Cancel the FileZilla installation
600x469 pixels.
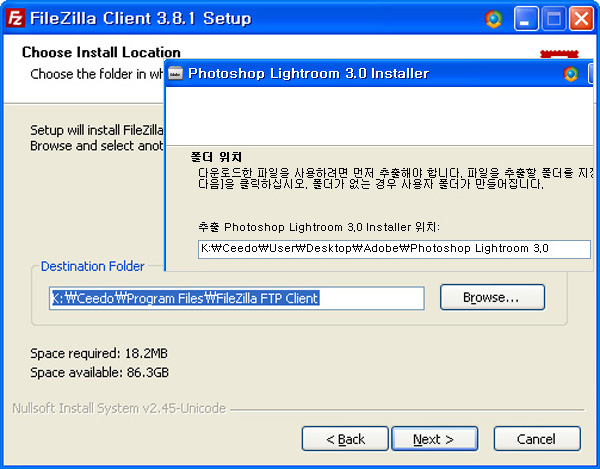tap(537, 439)
